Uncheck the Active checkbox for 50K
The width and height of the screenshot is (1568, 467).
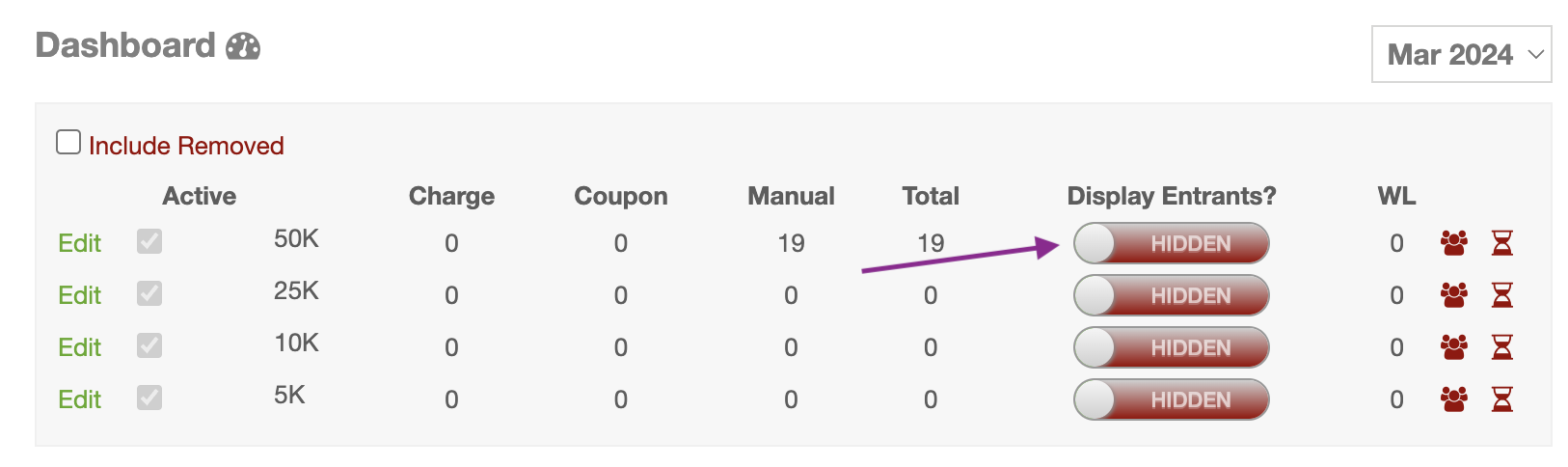pos(149,241)
